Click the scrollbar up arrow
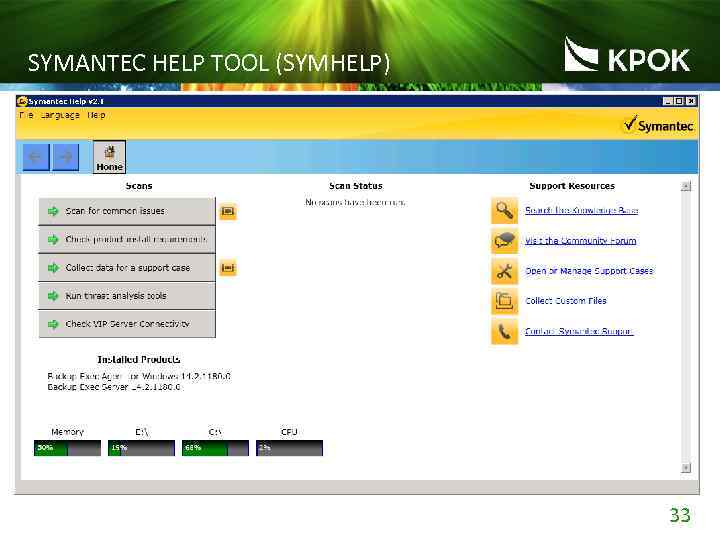 click(686, 186)
